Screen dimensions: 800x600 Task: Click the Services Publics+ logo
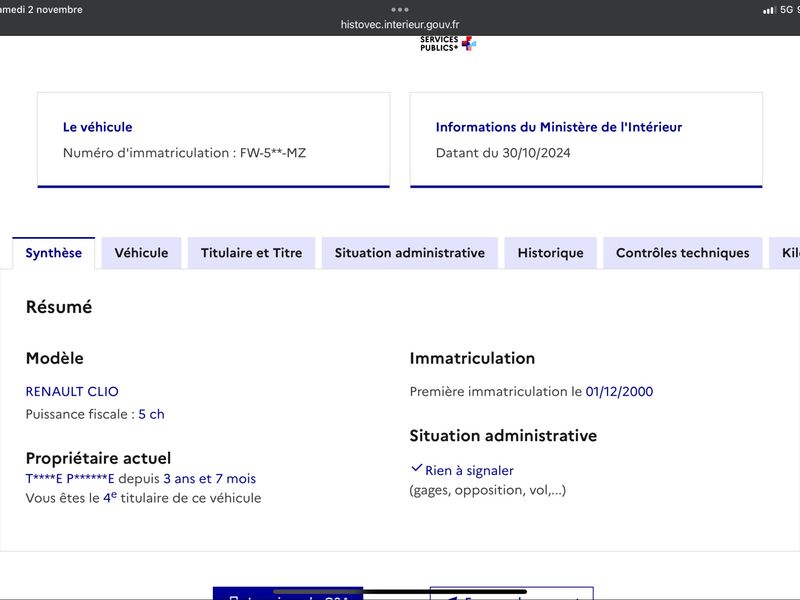[448, 44]
